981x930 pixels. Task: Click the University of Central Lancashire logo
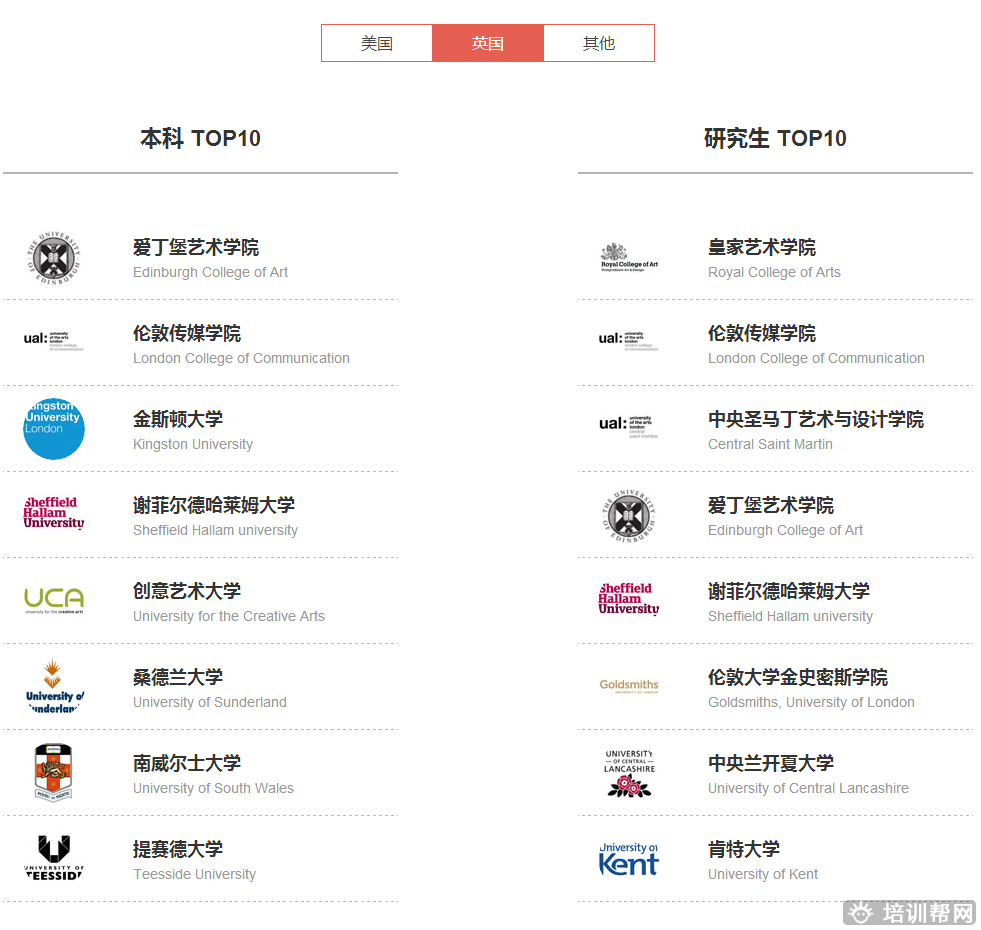click(629, 774)
